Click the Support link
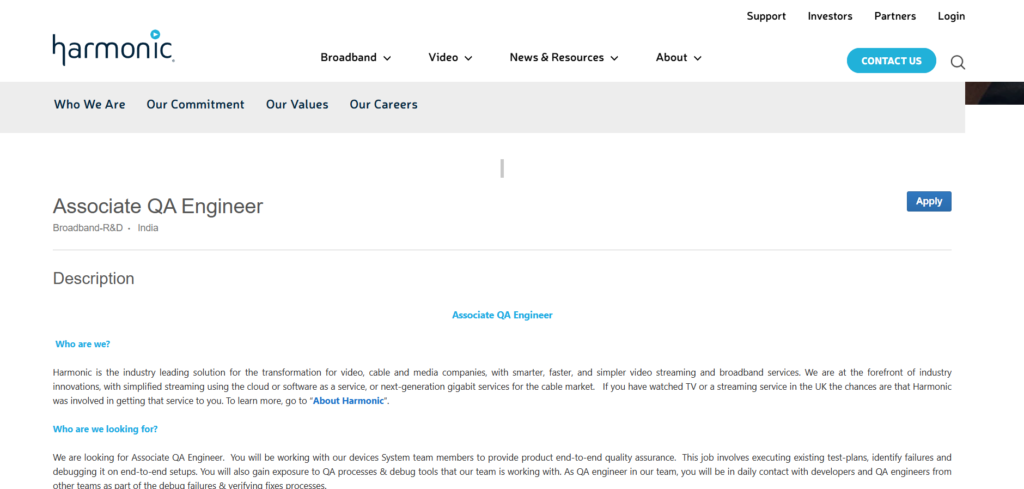This screenshot has width=1024, height=489. pos(766,16)
